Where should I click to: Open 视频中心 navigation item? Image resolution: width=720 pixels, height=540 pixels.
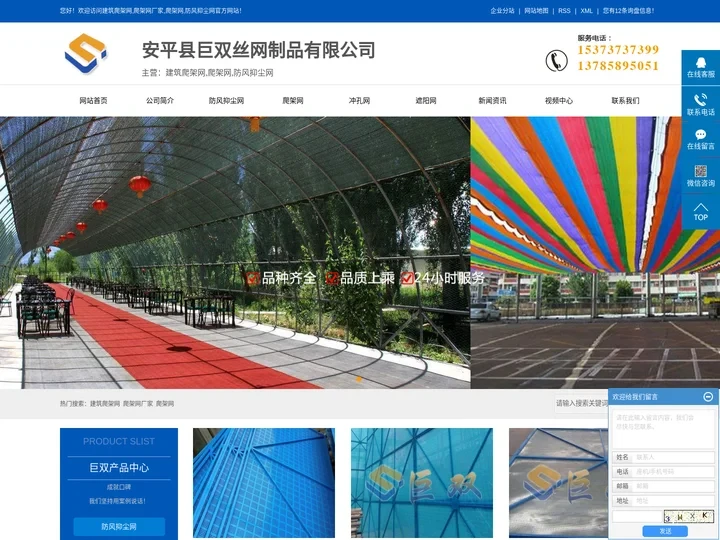point(559,101)
